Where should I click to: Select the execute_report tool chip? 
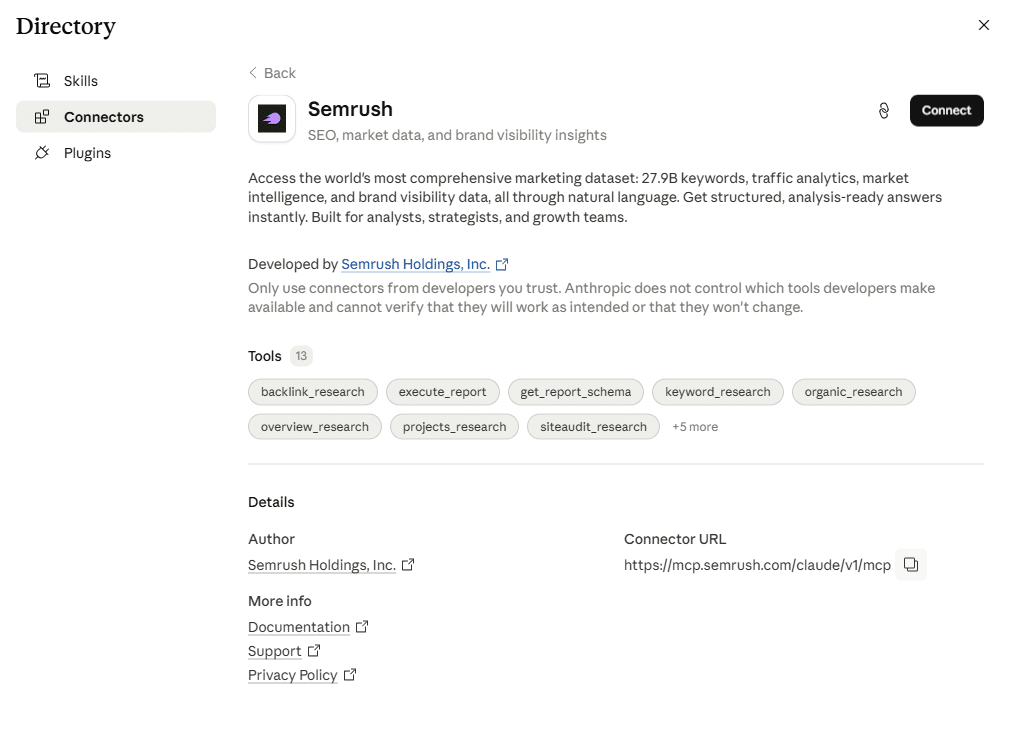tap(442, 392)
